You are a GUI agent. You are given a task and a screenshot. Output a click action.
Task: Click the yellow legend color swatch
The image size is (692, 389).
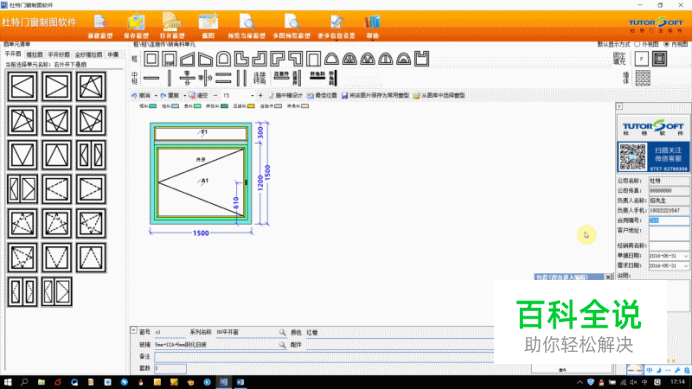[x=251, y=106]
